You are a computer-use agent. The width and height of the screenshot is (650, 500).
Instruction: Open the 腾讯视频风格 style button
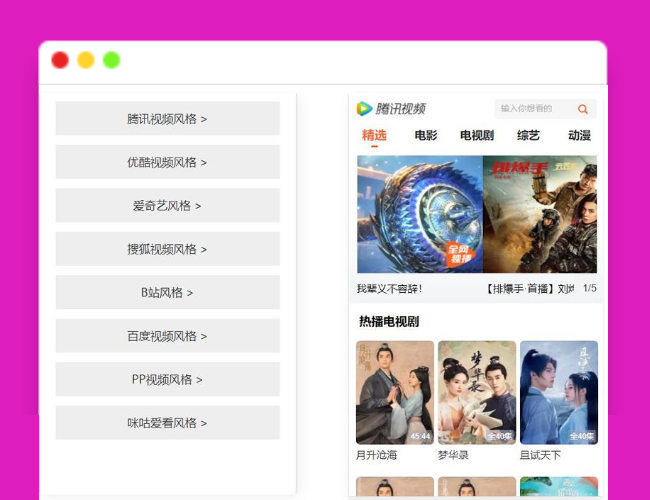click(x=167, y=119)
